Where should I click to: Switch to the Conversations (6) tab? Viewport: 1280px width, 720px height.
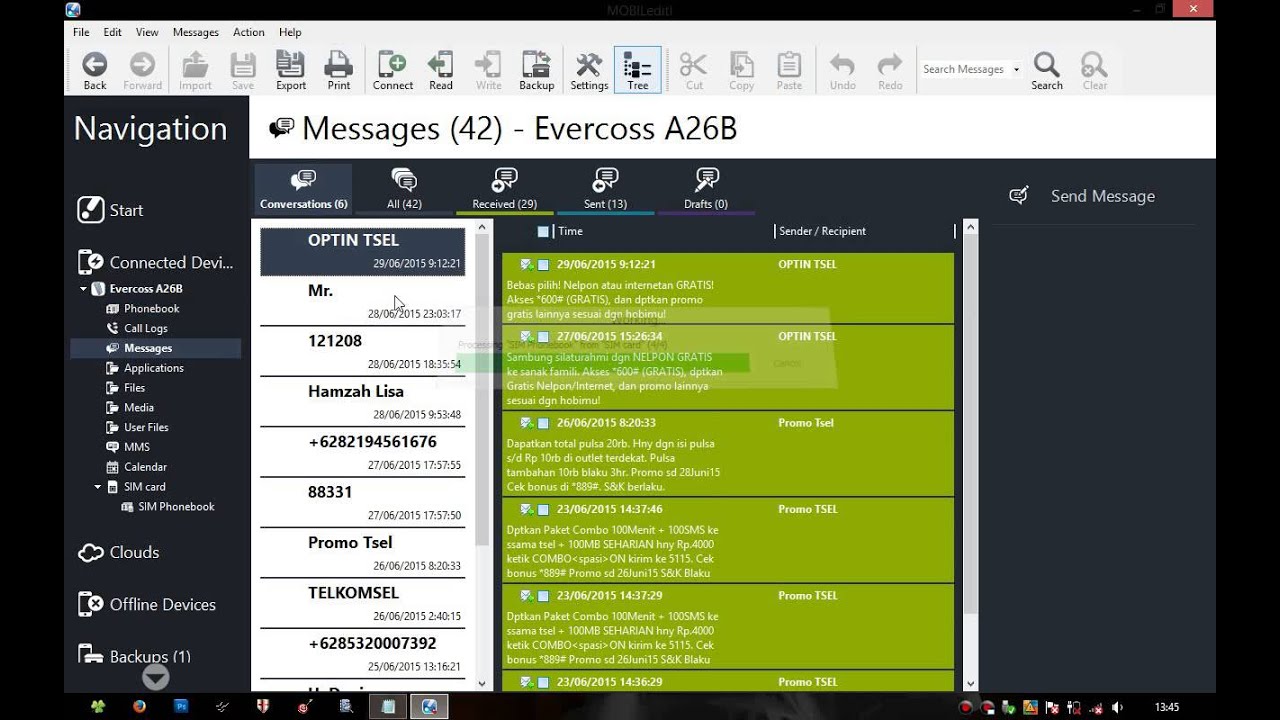click(x=303, y=189)
